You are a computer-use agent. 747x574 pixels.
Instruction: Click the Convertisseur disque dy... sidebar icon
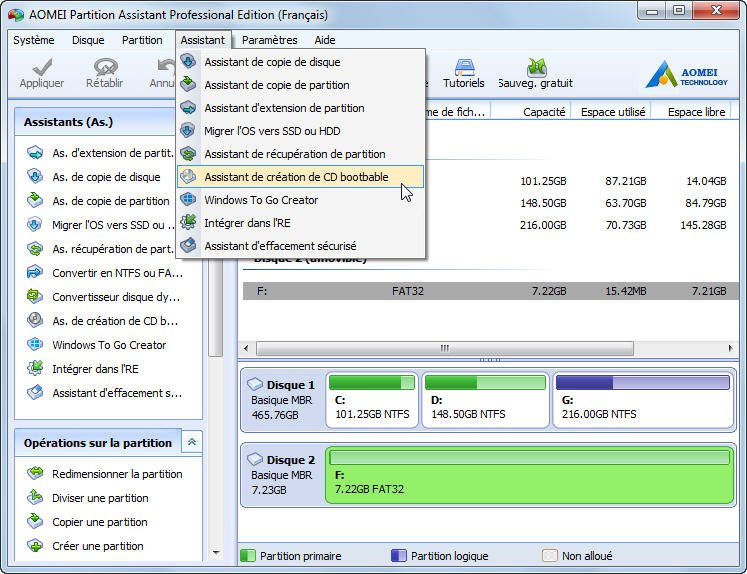pos(35,296)
